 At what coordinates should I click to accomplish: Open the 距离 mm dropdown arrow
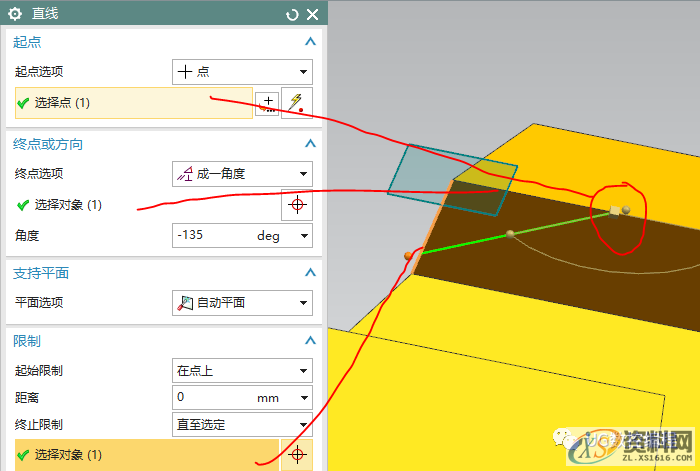pyautogui.click(x=304, y=398)
